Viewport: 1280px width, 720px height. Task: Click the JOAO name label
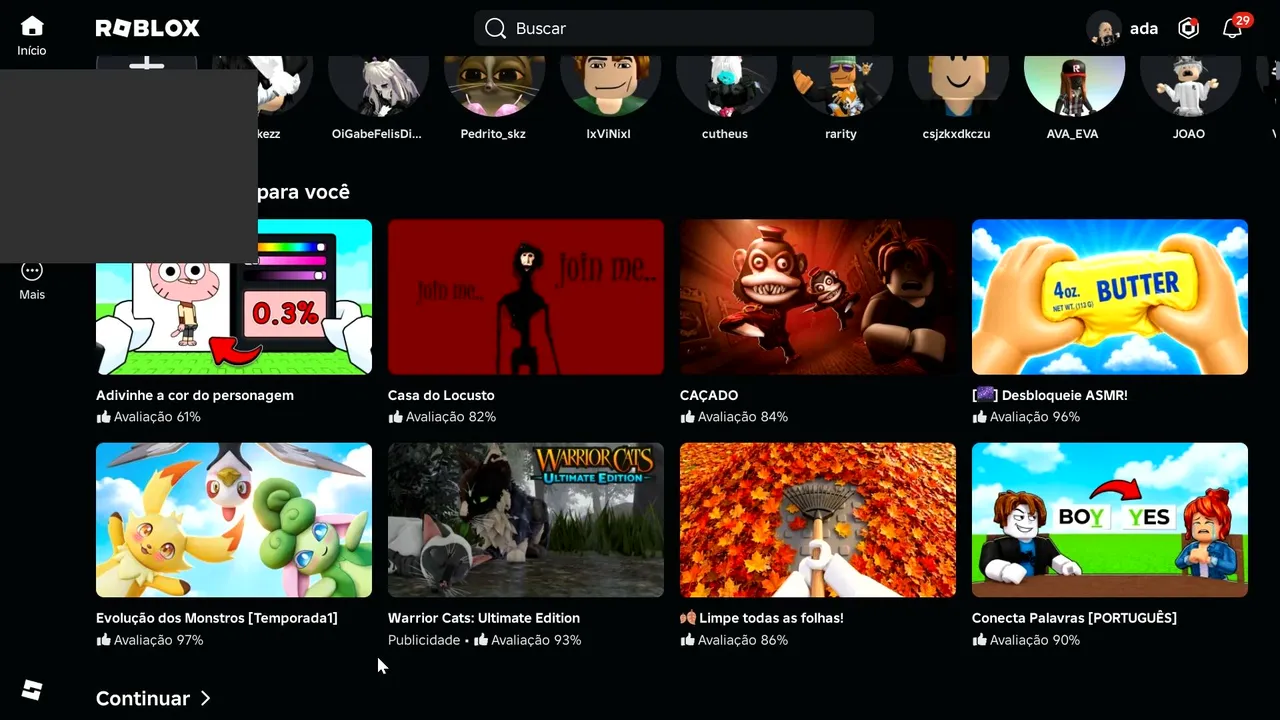coord(1189,134)
